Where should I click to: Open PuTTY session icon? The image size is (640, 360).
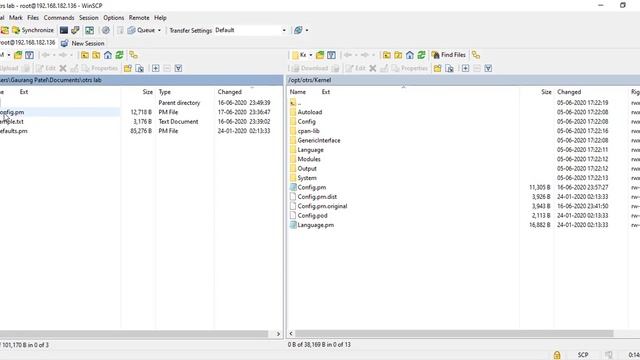pyautogui.click(x=75, y=30)
